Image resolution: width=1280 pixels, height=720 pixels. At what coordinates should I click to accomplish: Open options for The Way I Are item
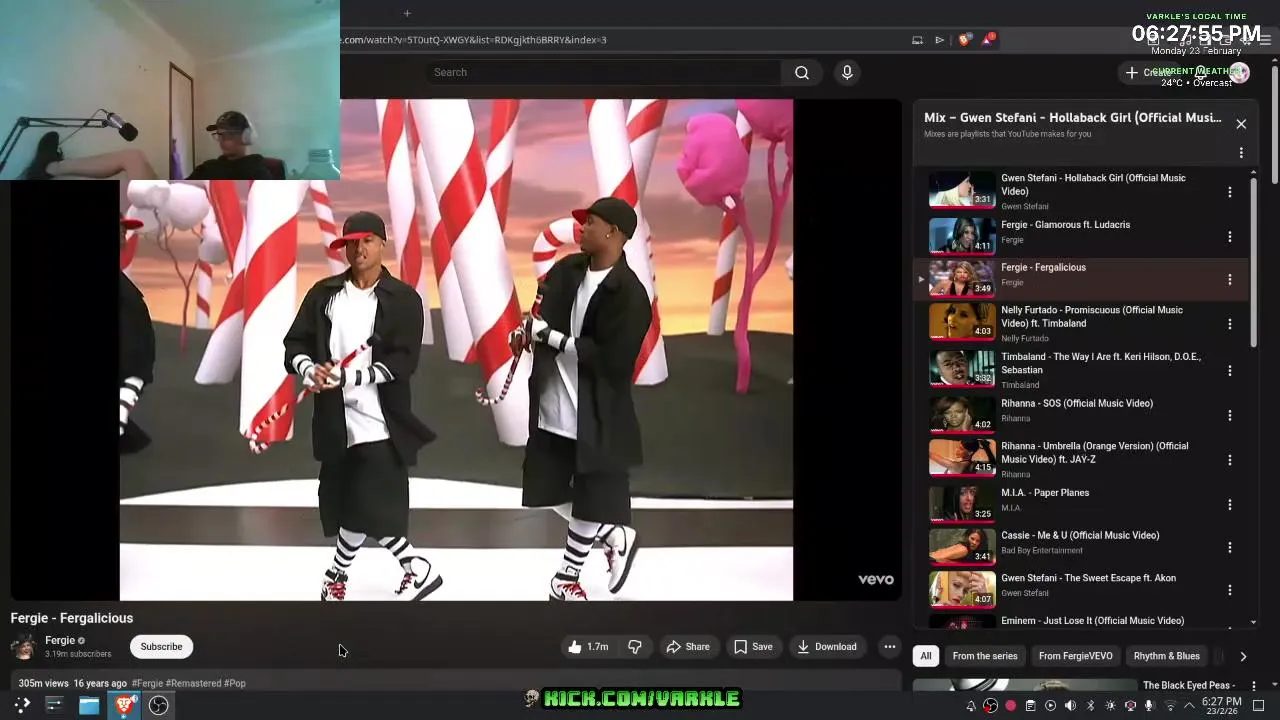1230,370
